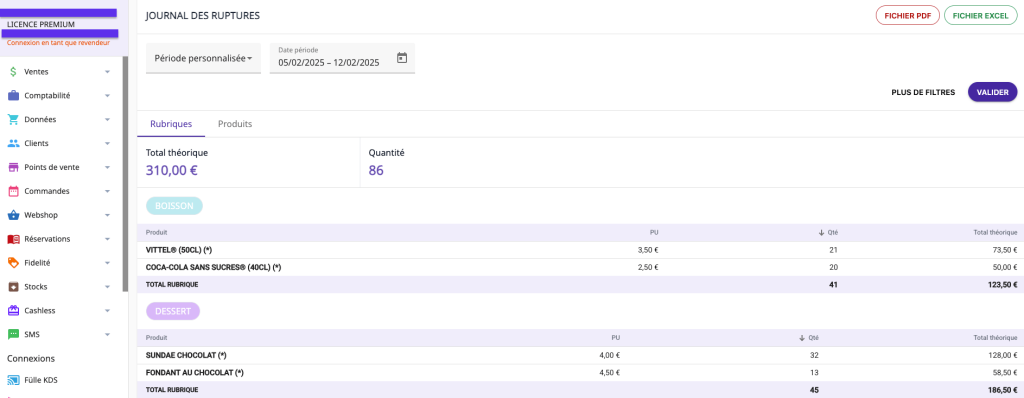The width and height of the screenshot is (1024, 398).
Task: Click the 310,00 € total théorique value
Action: click(172, 171)
